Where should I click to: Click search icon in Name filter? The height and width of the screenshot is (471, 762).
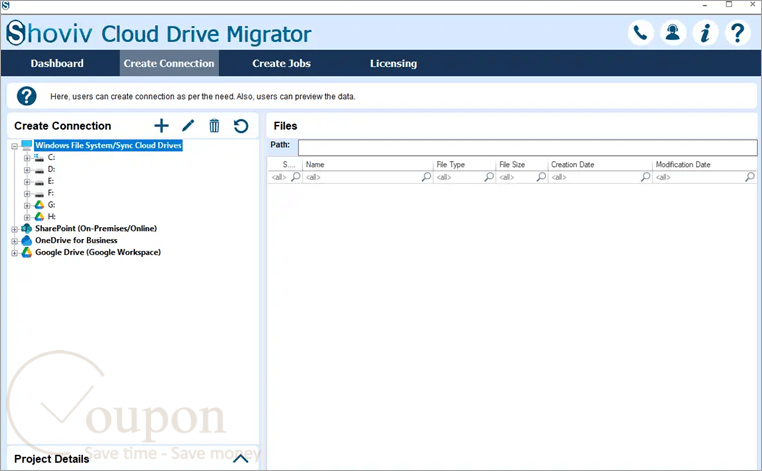pyautogui.click(x=426, y=177)
